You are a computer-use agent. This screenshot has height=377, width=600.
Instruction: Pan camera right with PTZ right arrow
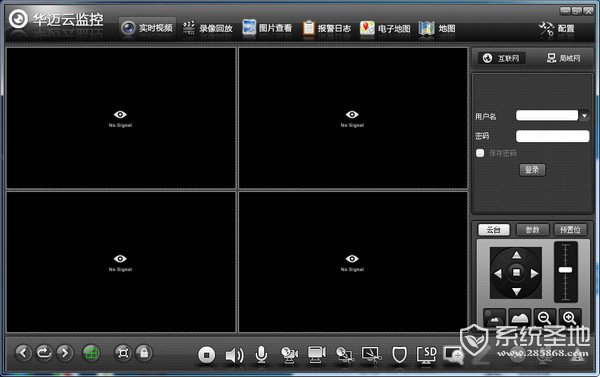tap(535, 273)
